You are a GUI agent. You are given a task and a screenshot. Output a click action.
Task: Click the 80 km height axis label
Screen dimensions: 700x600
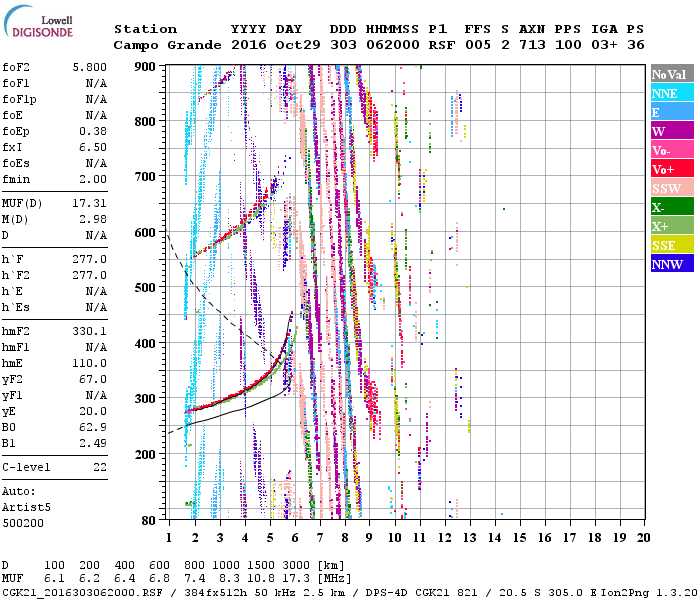[x=149, y=520]
